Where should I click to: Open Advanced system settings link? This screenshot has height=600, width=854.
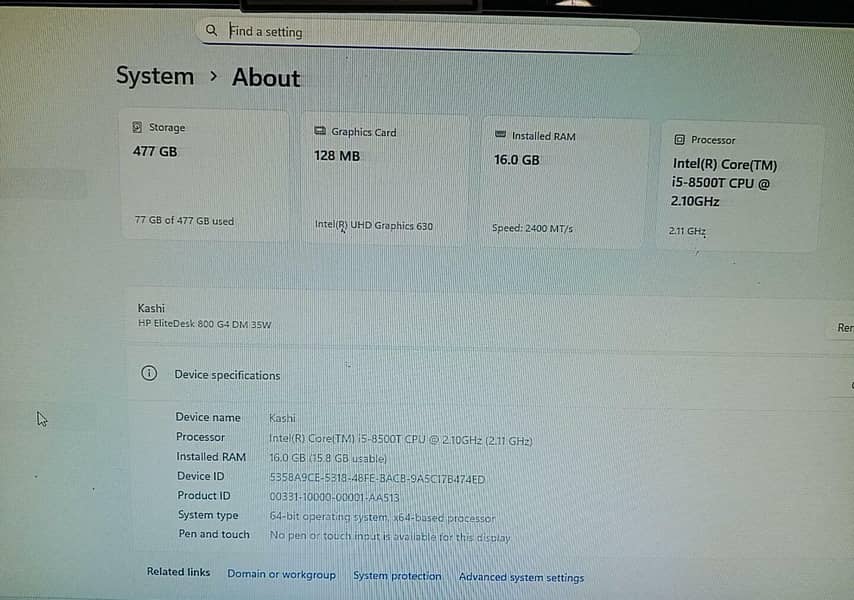521,577
